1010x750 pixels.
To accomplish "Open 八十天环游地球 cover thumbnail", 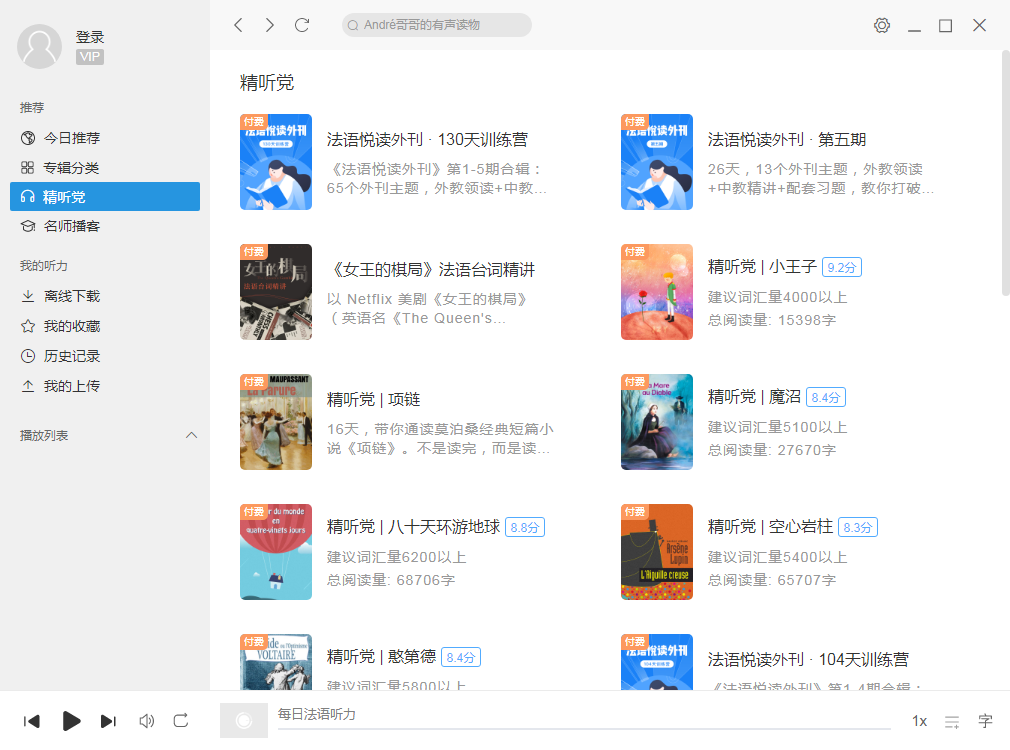I will 276,552.
